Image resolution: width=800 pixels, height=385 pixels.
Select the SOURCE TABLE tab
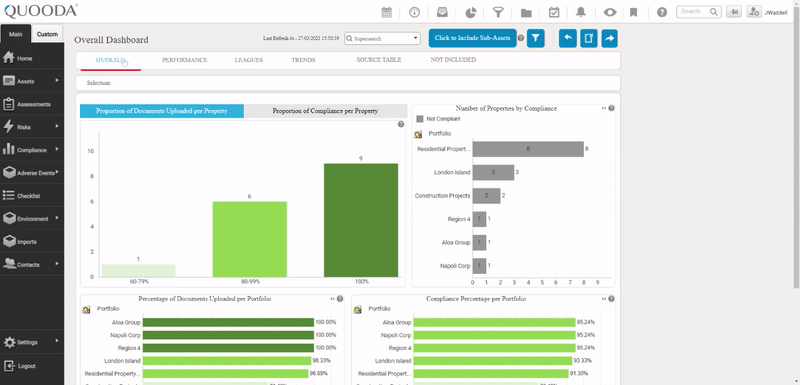[x=379, y=60]
